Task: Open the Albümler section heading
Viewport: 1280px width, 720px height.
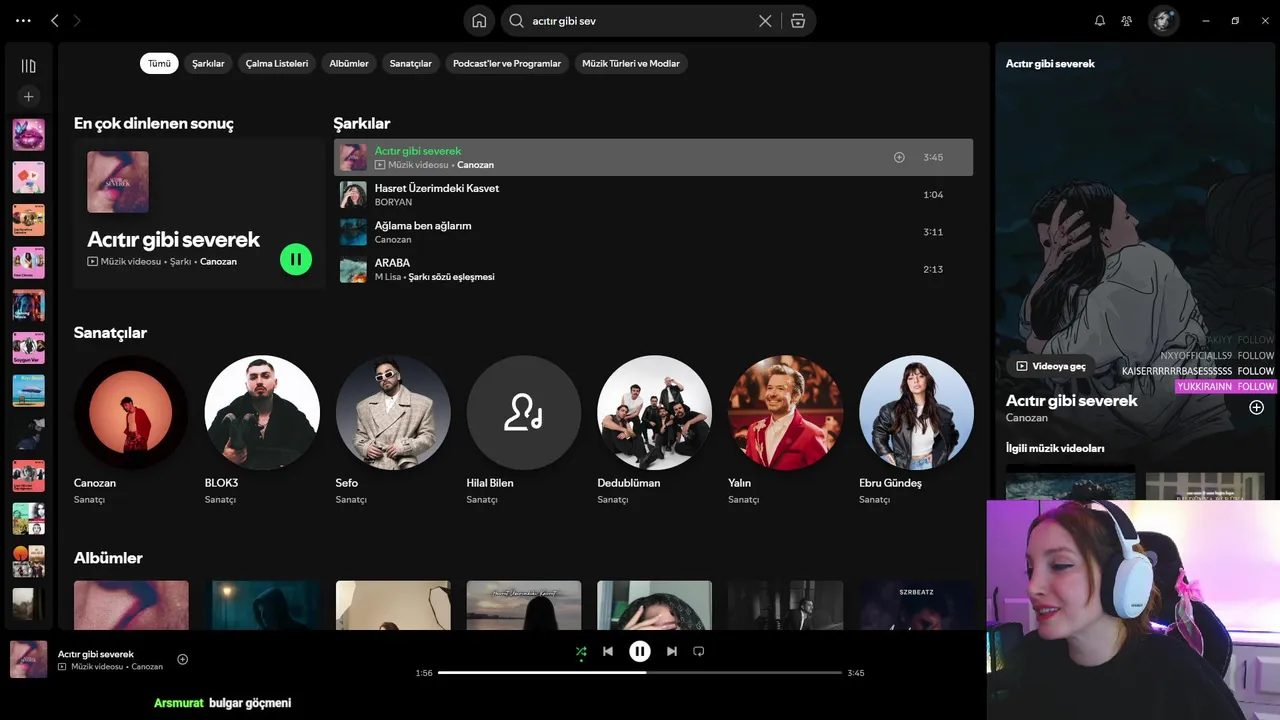Action: (108, 558)
